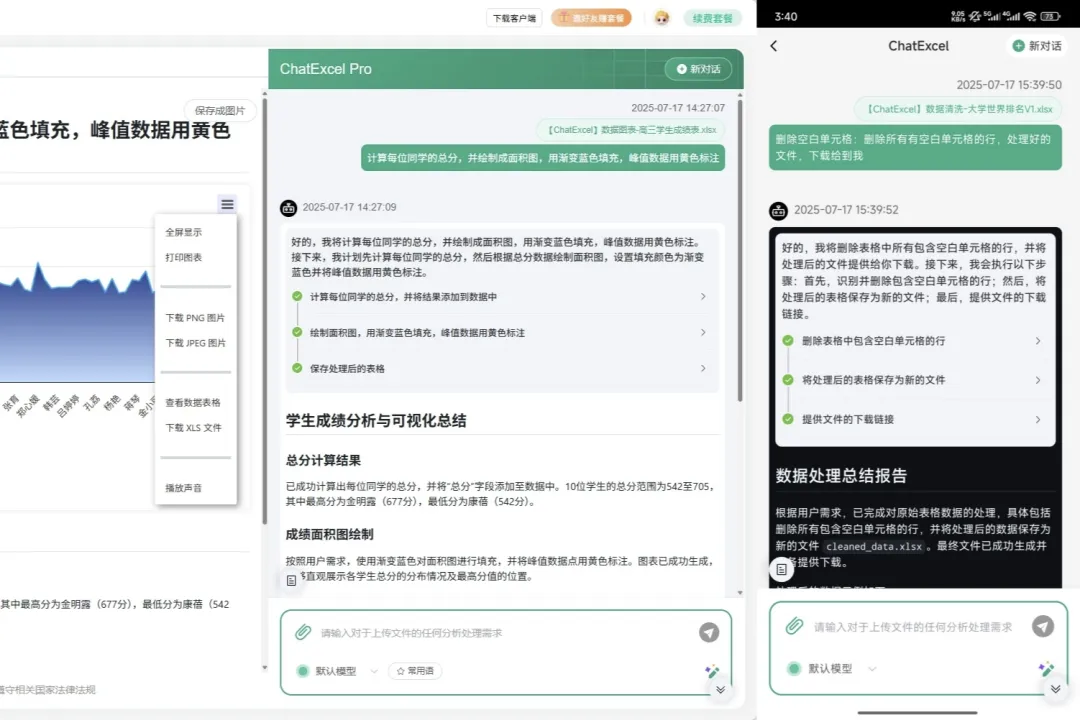Click the paperclip attach icon in ChatExcel Pro
The width and height of the screenshot is (1080, 720).
click(303, 632)
